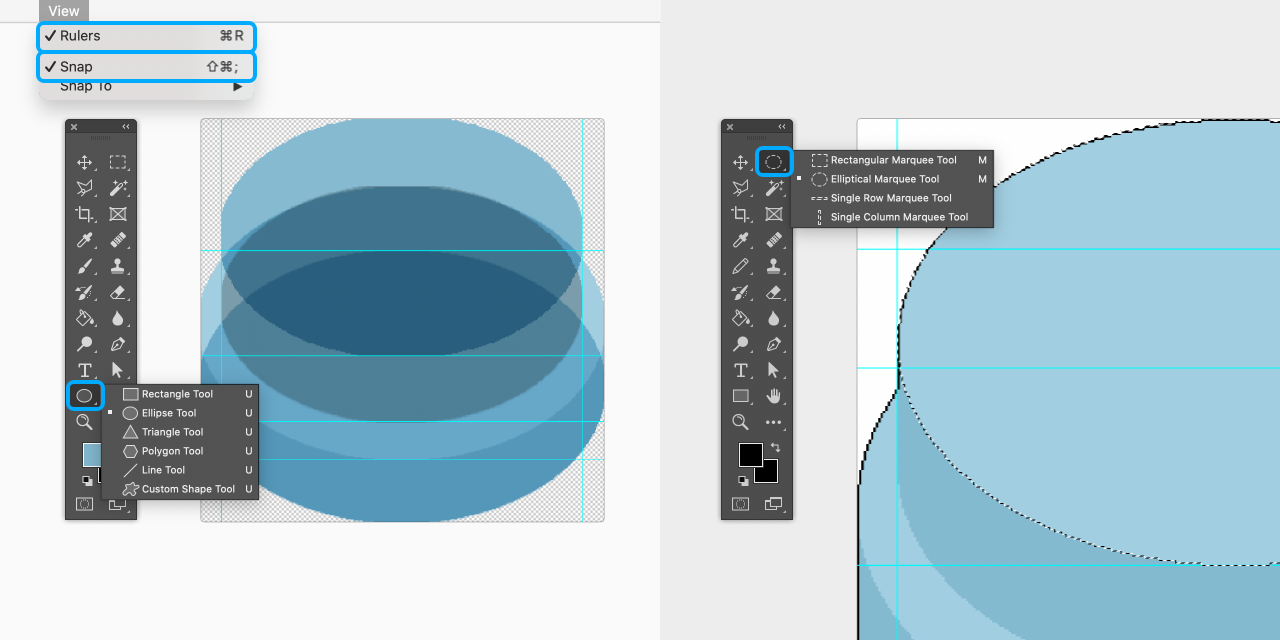Choose Ellipse Tool from shape flyout
Screen dimensions: 1280x640
(x=180, y=413)
